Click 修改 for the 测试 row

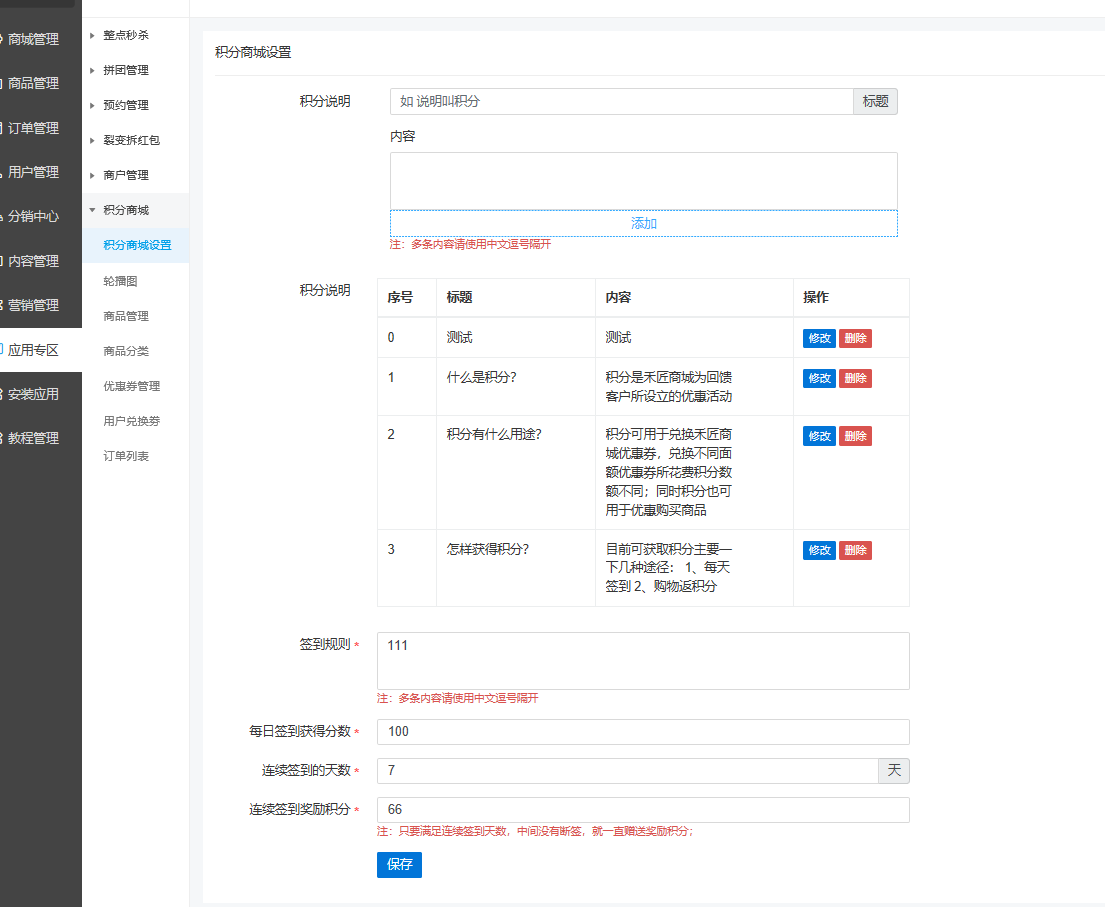point(819,338)
